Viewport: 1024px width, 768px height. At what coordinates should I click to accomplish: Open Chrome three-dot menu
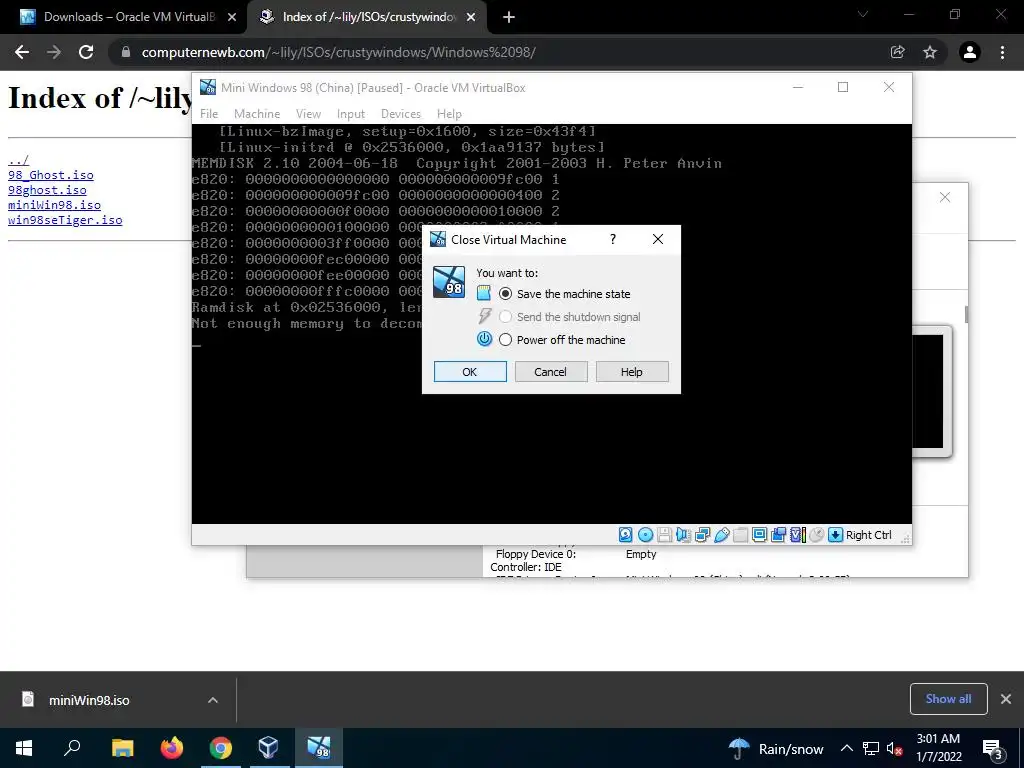tap(1002, 52)
